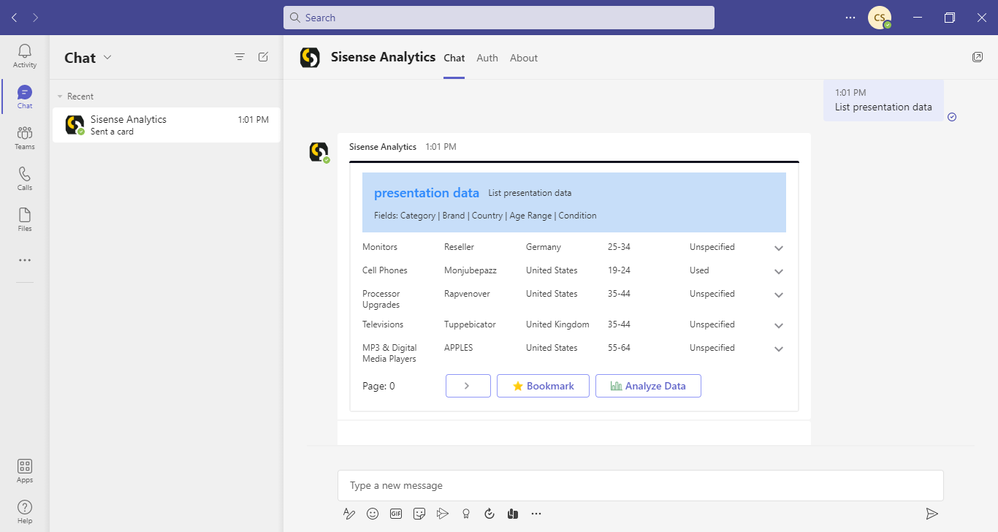The width and height of the screenshot is (998, 532).
Task: Open the Activity feed in sidebar
Action: [x=25, y=56]
